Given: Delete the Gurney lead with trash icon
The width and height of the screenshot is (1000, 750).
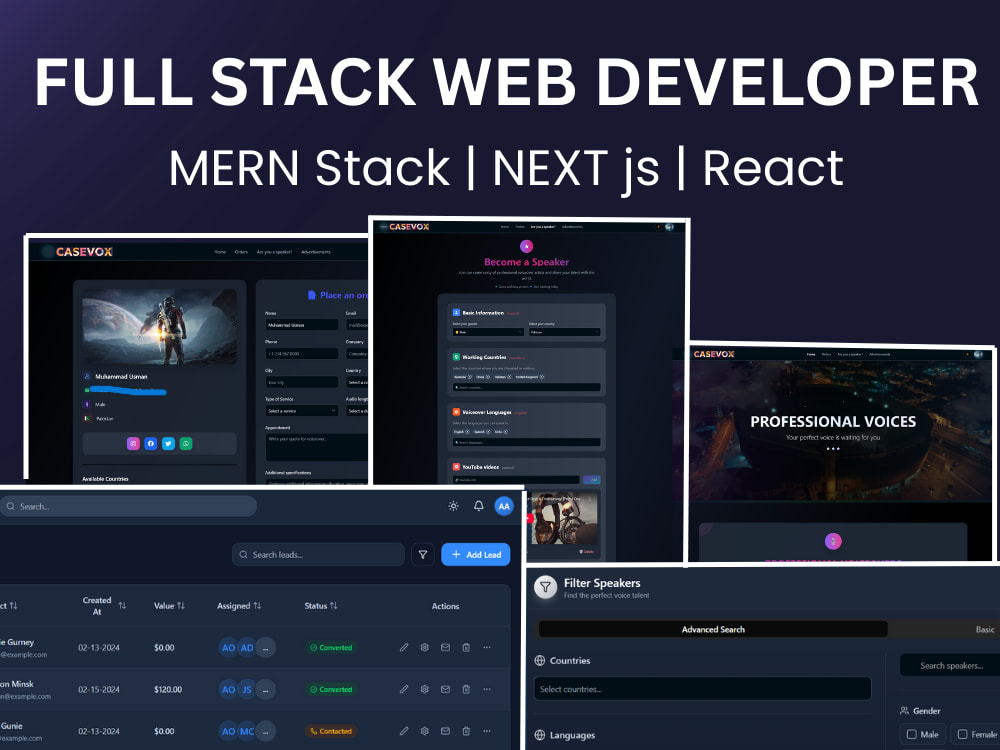Looking at the screenshot, I should pos(466,647).
